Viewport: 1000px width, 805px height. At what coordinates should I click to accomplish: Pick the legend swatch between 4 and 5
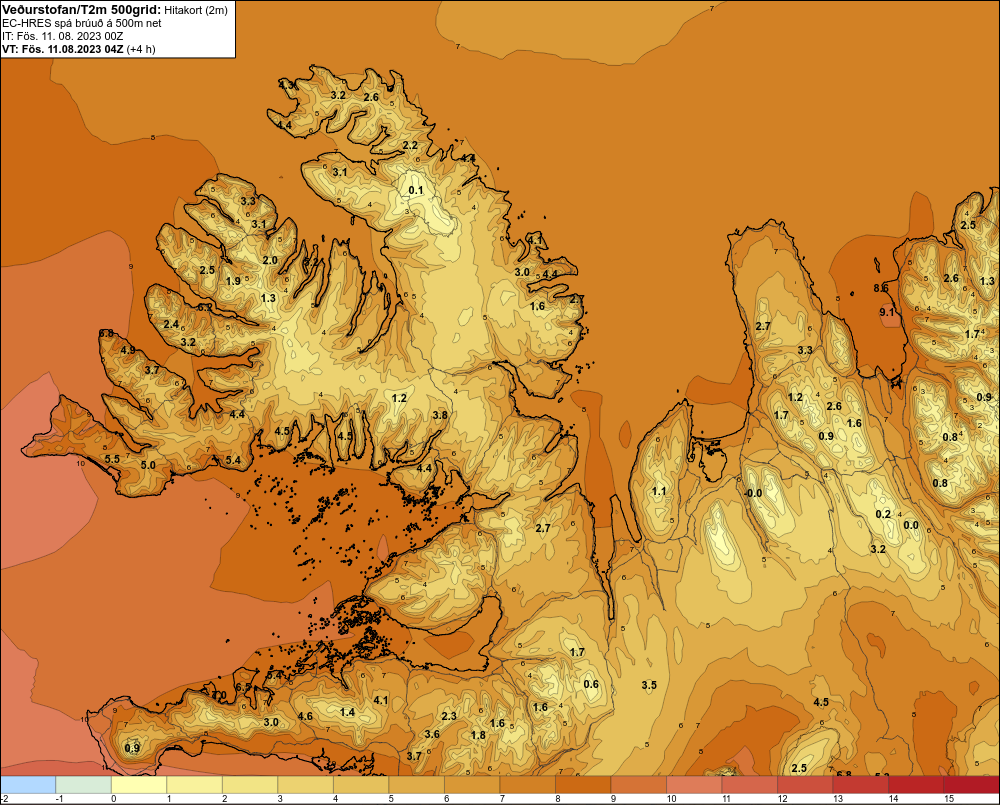pos(361,784)
